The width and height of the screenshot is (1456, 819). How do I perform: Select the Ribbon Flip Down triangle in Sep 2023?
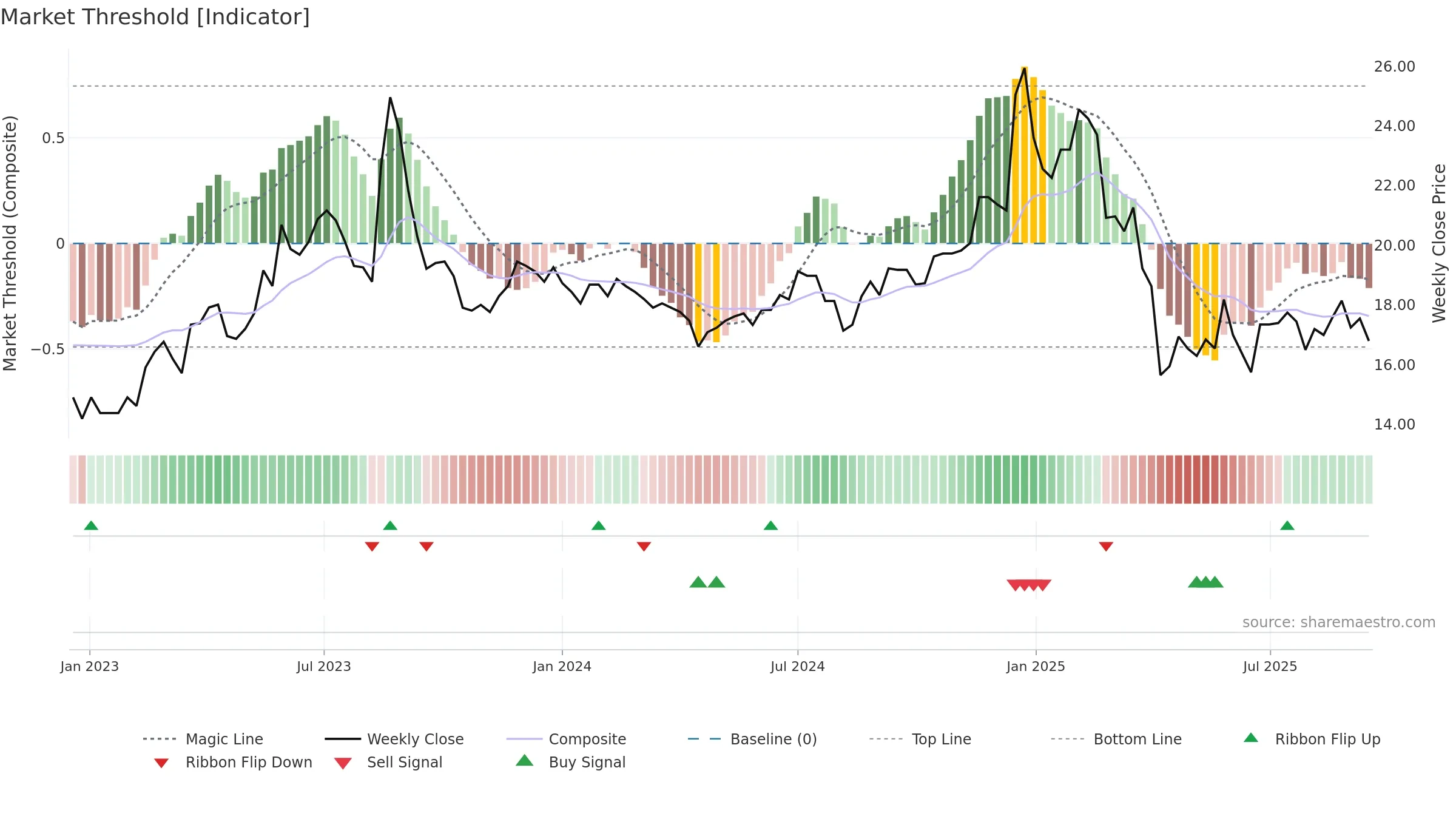[x=426, y=547]
